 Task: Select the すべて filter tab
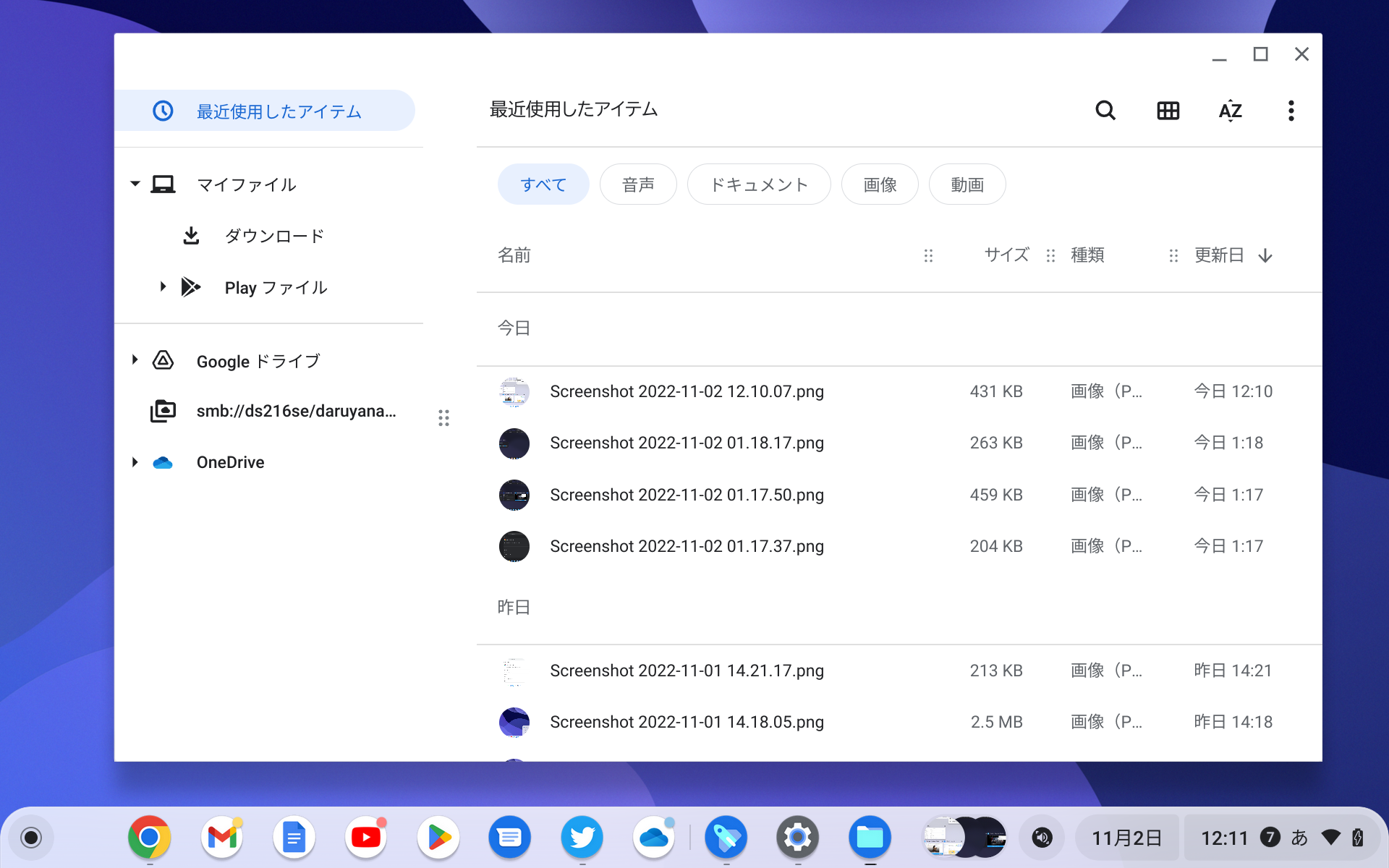(543, 184)
